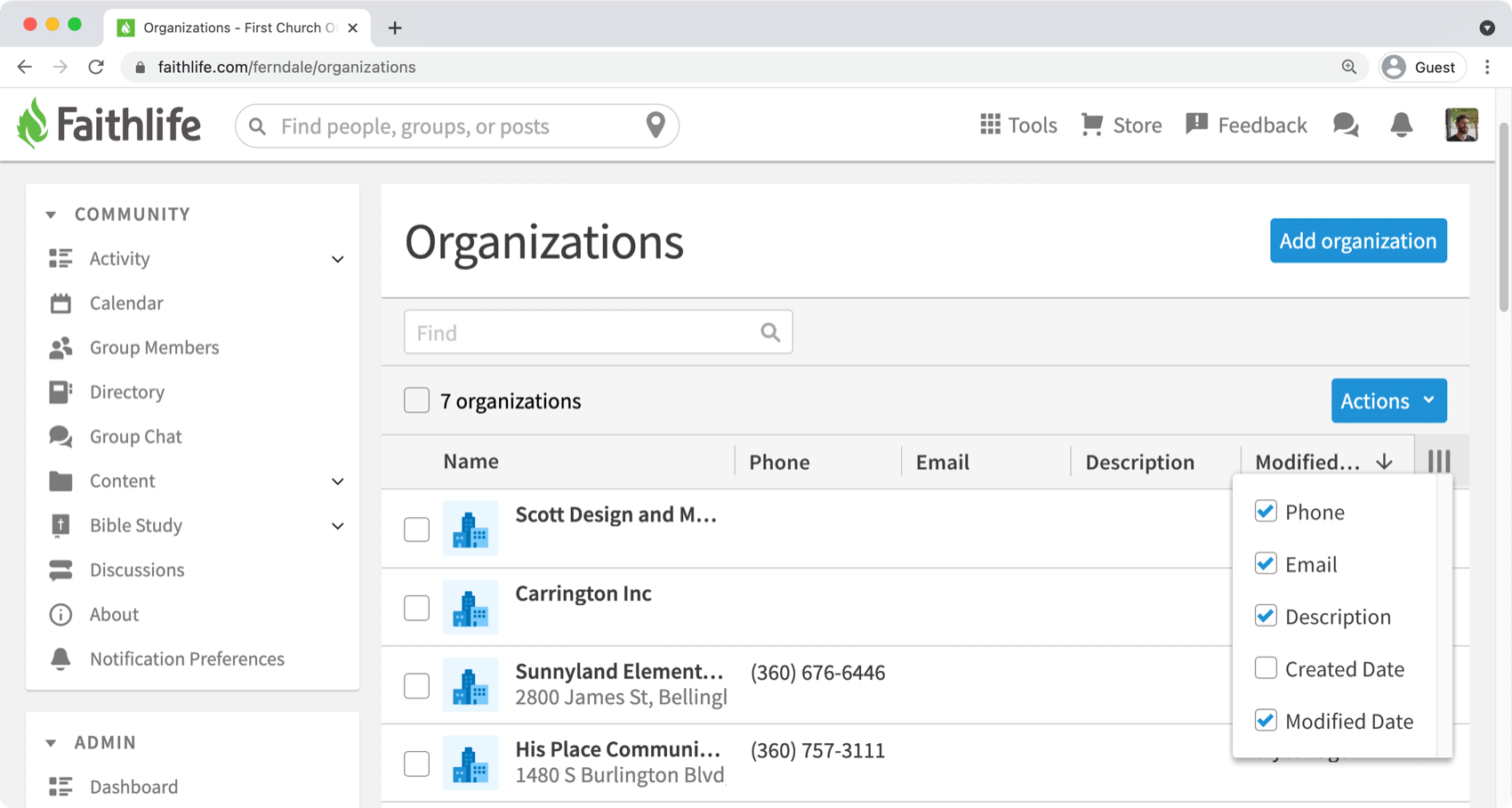The width and height of the screenshot is (1512, 808).
Task: Open the notifications bell in header
Action: pos(1402,125)
